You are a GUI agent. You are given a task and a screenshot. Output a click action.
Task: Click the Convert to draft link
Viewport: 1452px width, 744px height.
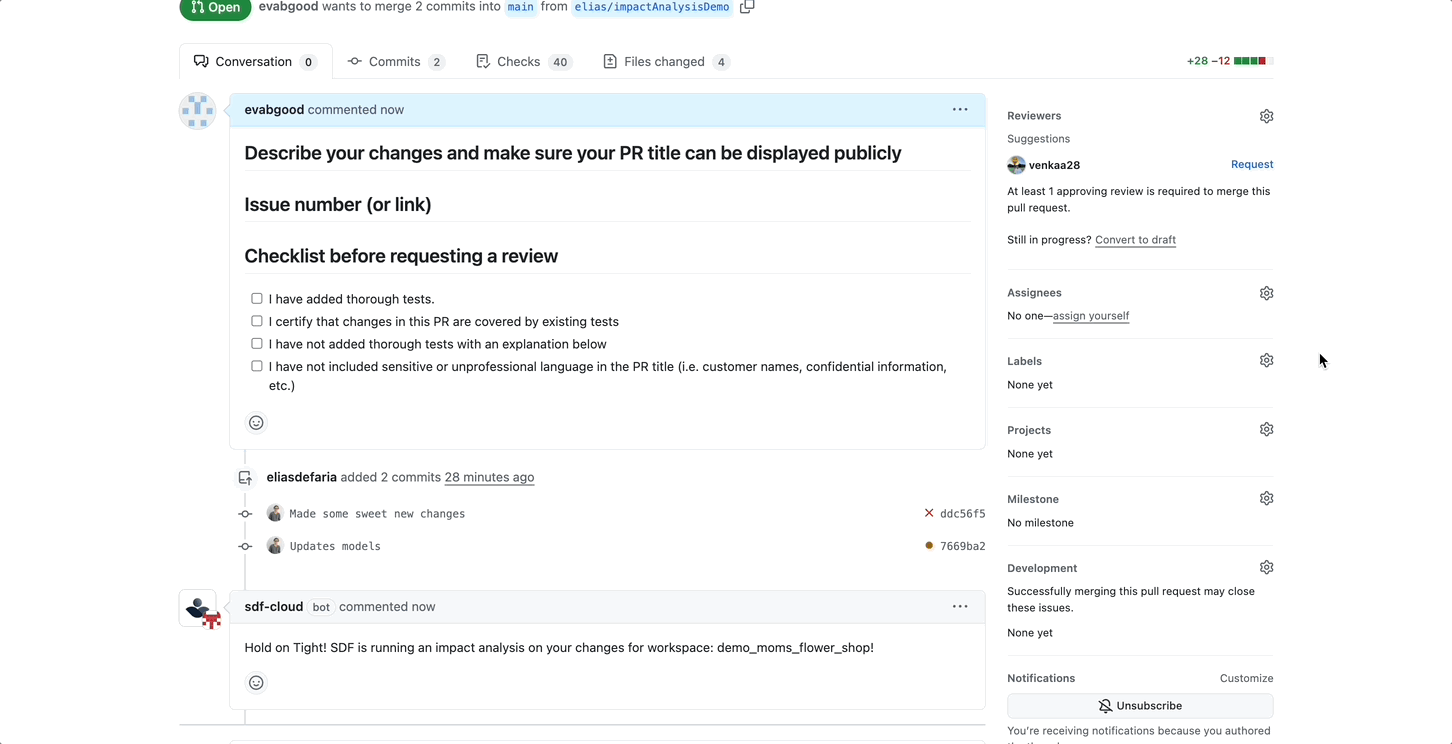(1135, 240)
